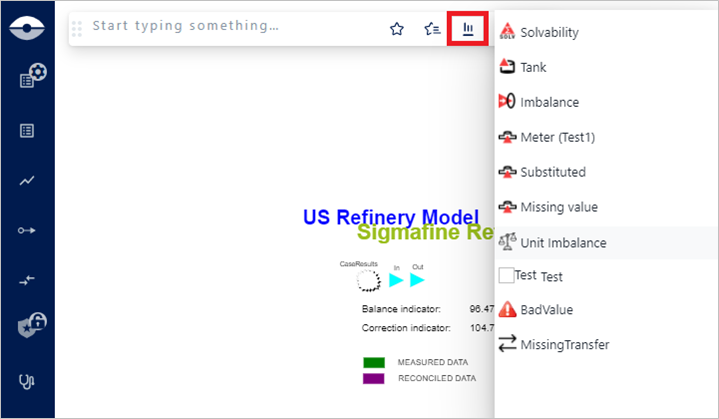This screenshot has width=719, height=419.
Task: Click the green Measured Data swatch
Action: tap(374, 361)
